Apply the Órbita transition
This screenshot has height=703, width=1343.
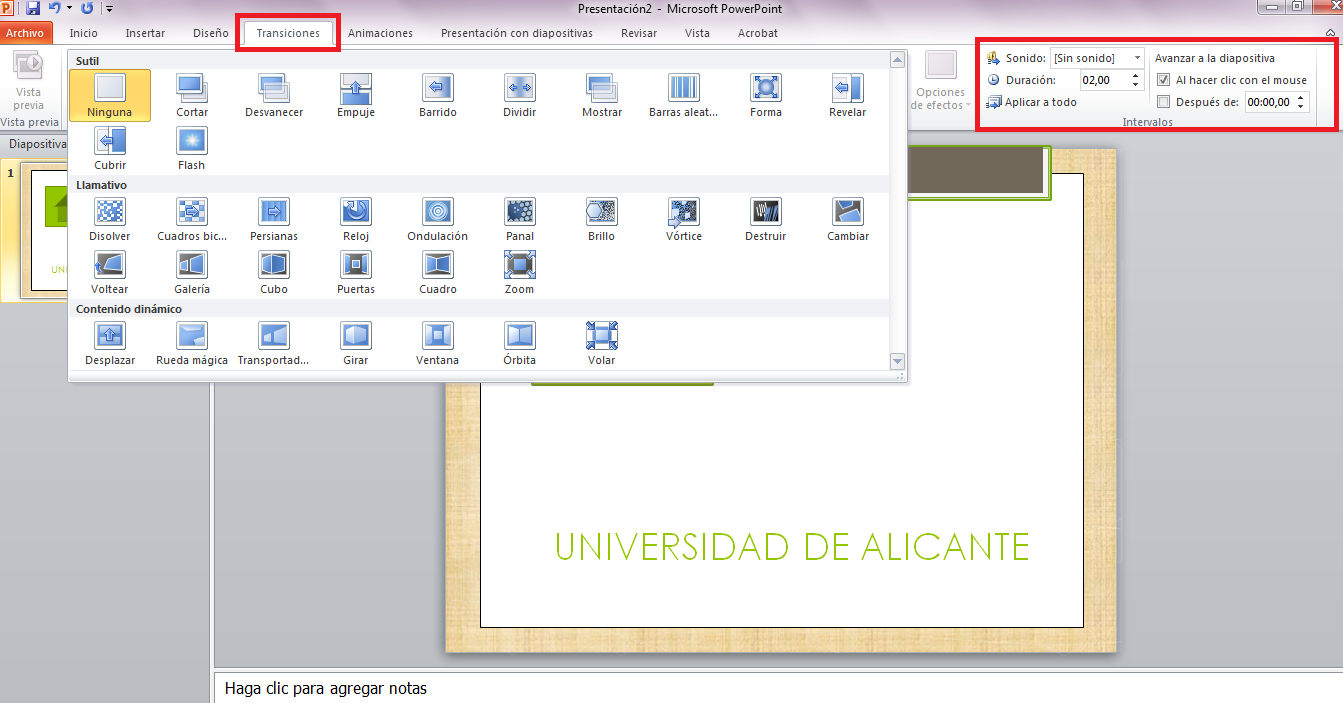pos(520,343)
